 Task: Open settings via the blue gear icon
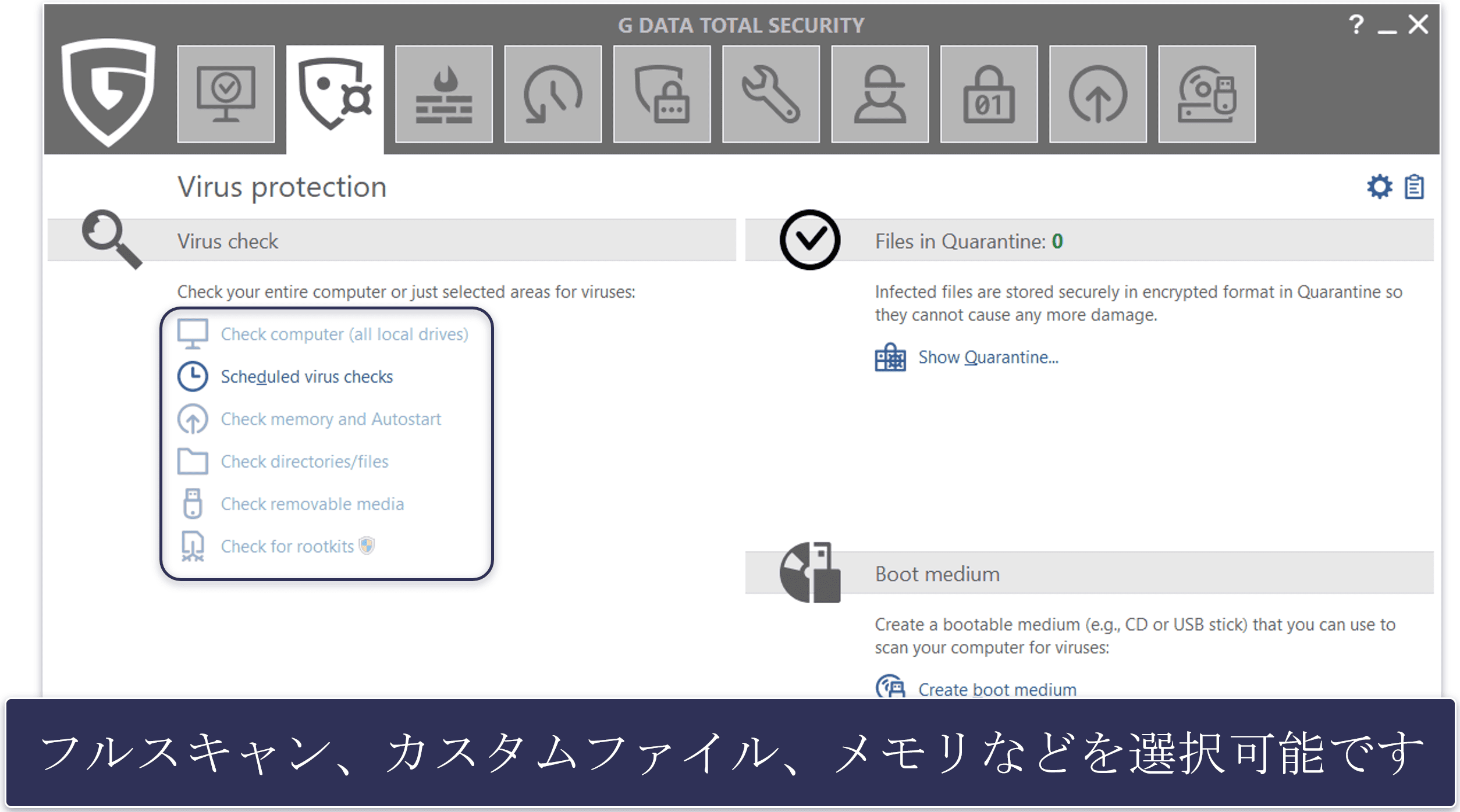1379,187
